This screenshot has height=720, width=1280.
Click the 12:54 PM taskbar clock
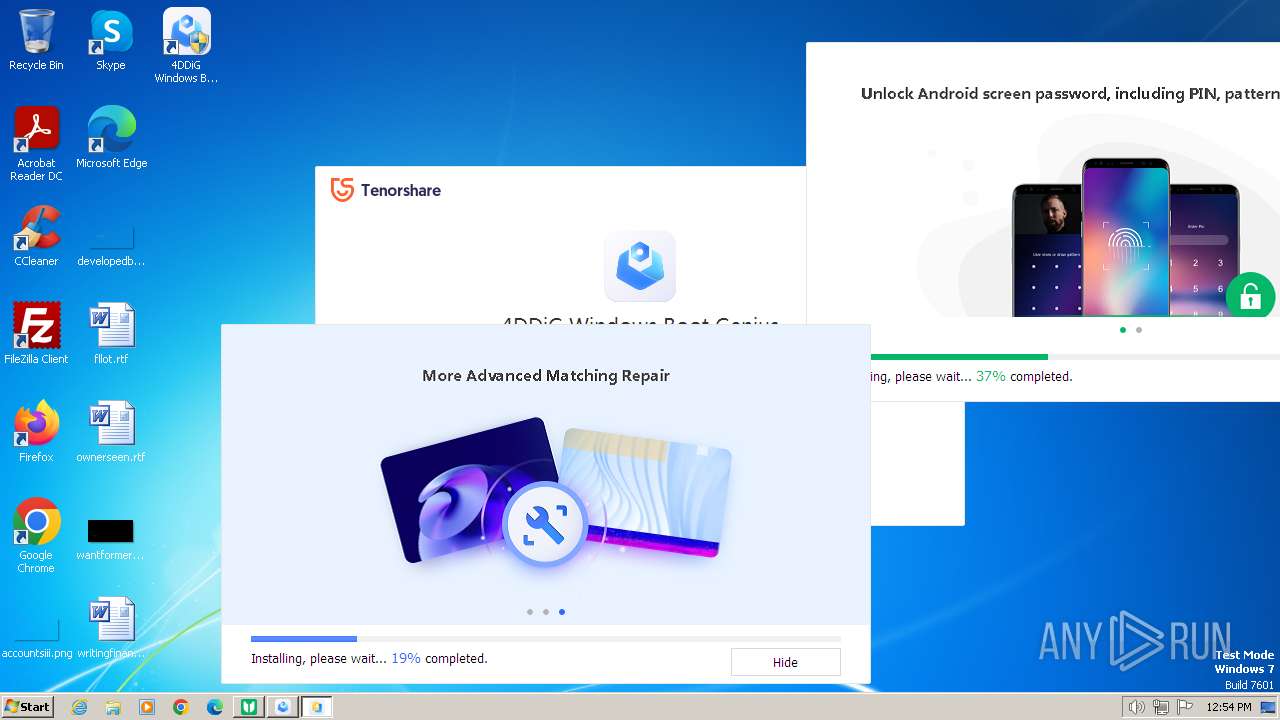[1229, 707]
